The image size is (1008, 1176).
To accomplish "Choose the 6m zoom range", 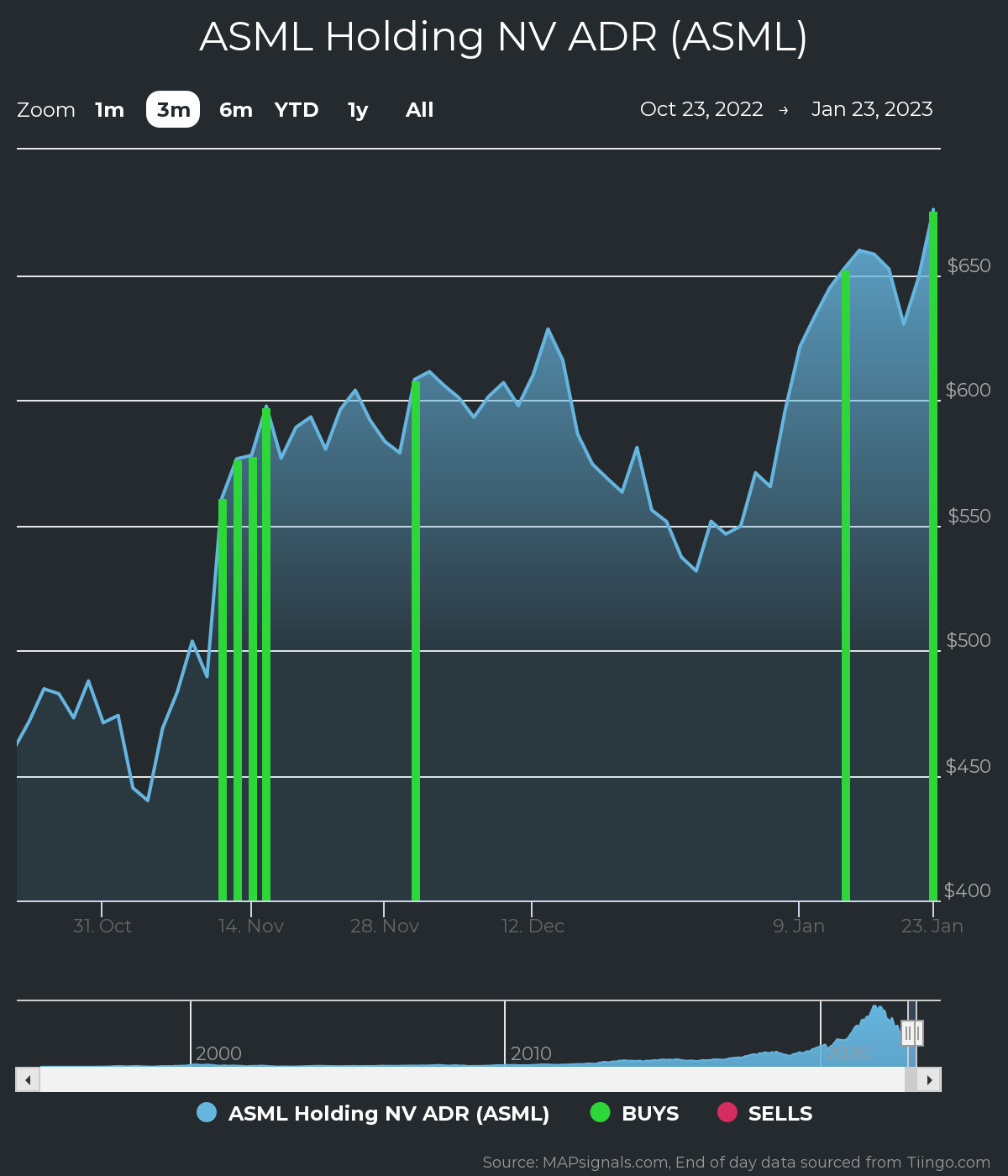I will click(x=236, y=110).
